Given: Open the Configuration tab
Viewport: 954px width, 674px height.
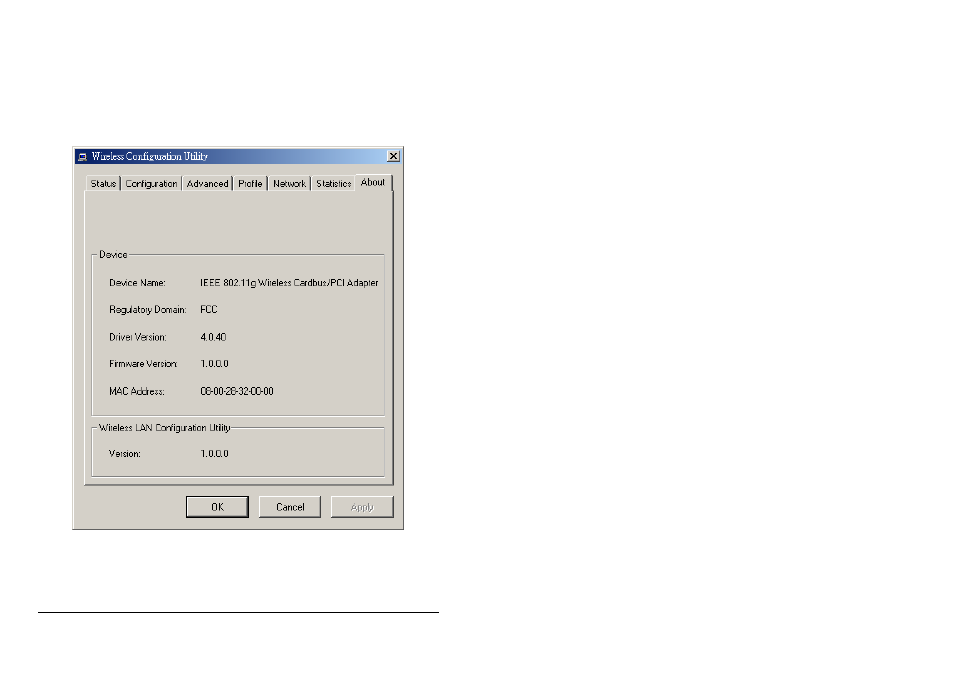Looking at the screenshot, I should coord(151,183).
